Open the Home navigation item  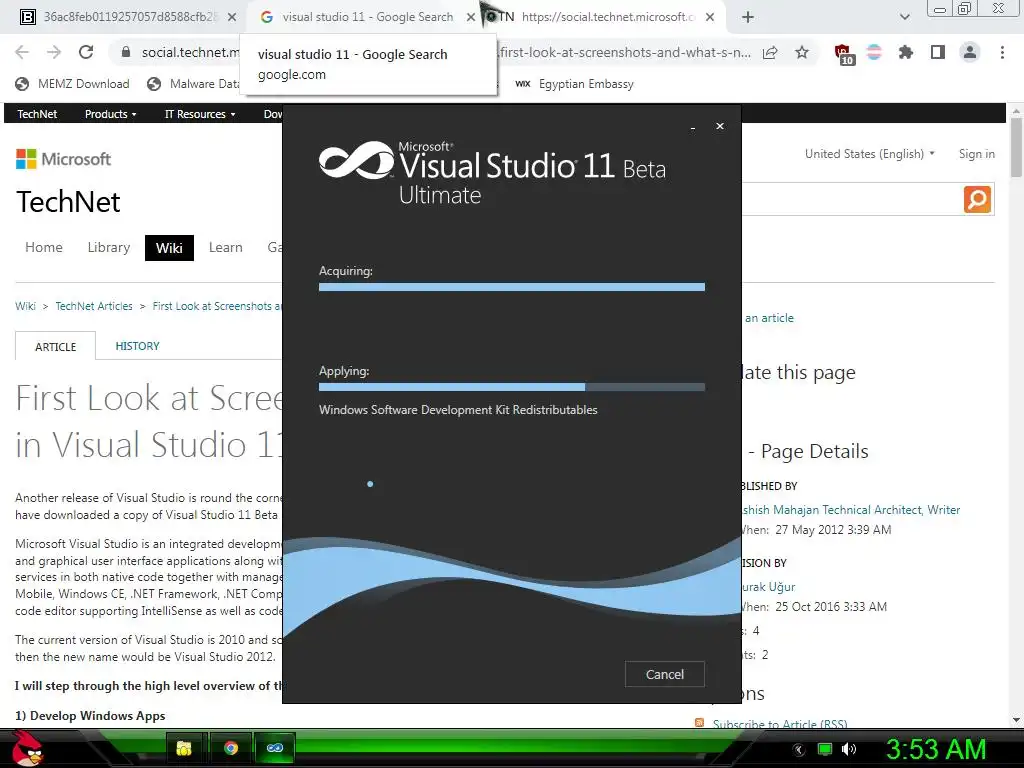(44, 248)
